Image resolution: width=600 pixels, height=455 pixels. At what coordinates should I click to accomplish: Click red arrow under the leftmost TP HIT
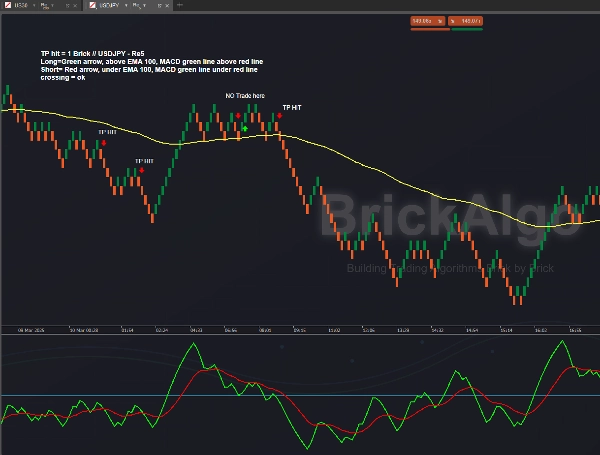103,143
